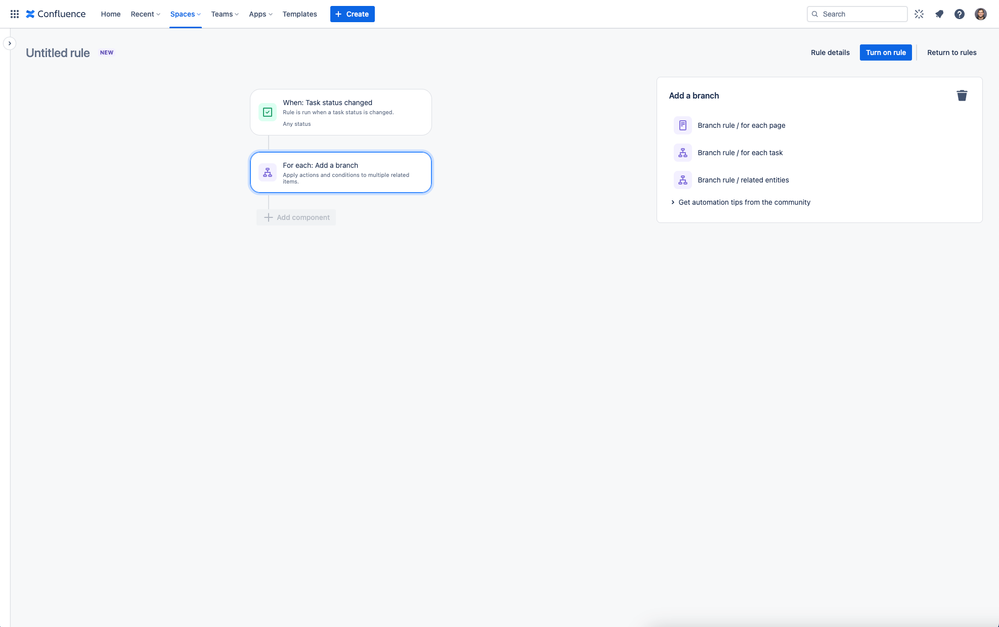Click the Confluence logo
Screen dimensions: 999x627
[x=55, y=14]
